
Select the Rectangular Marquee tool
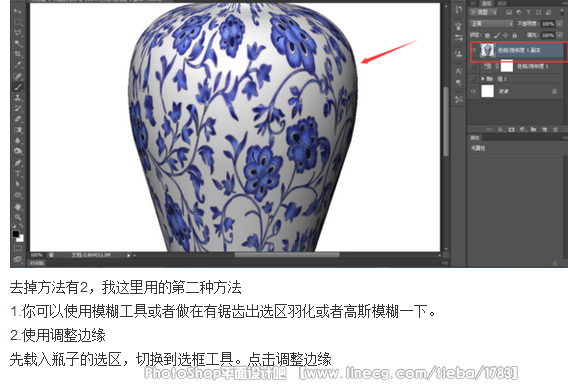tap(18, 22)
